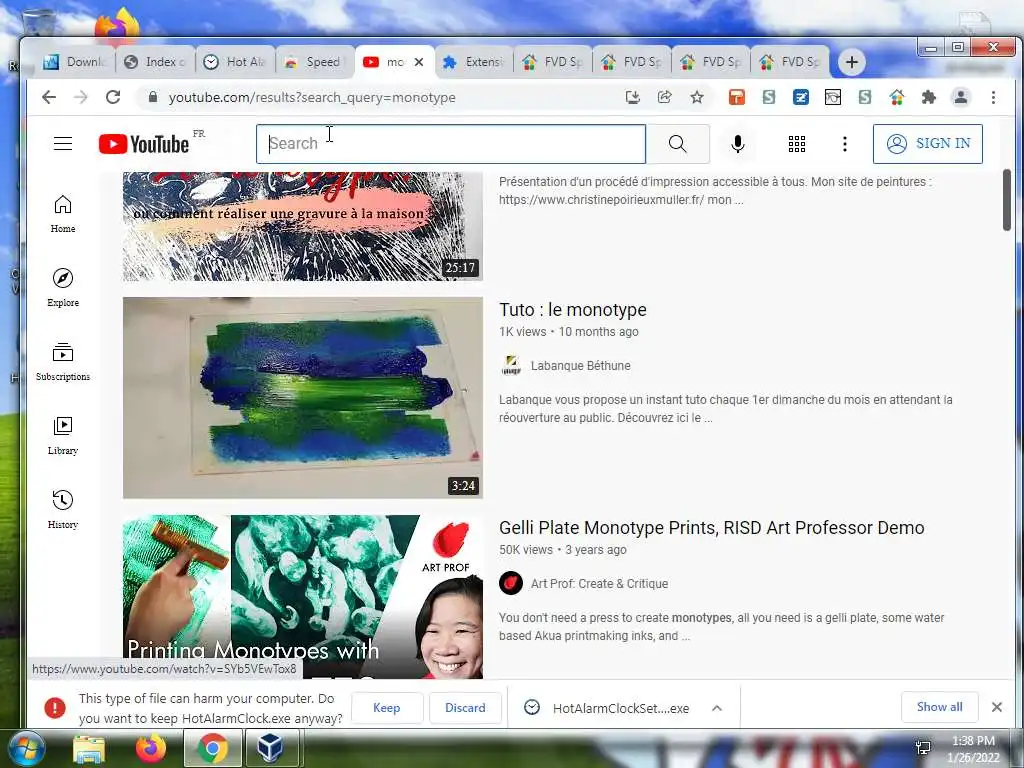
Task: Open the video titled Tuto : le monotype
Action: 573,310
